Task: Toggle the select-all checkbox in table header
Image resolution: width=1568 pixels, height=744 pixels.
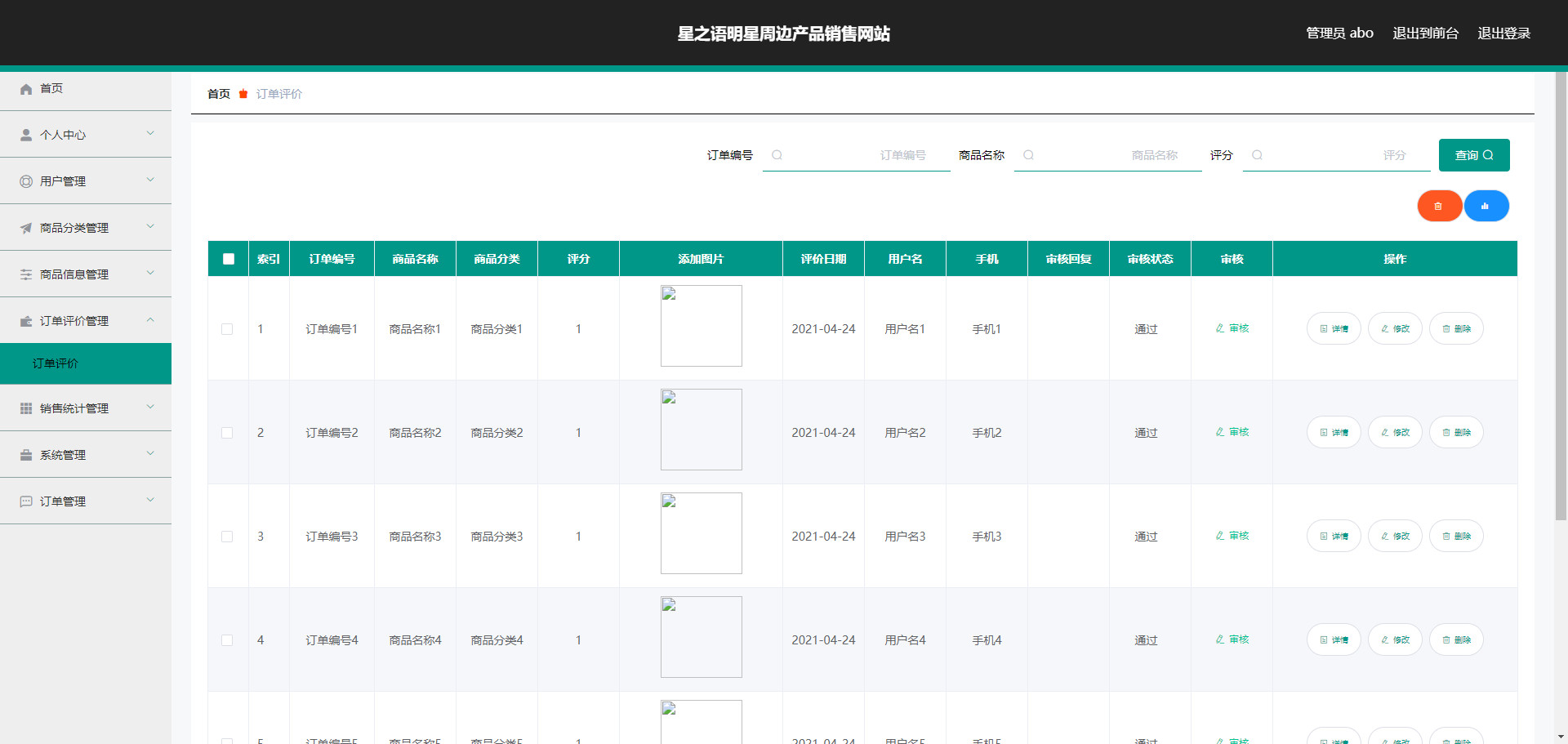Action: (229, 259)
